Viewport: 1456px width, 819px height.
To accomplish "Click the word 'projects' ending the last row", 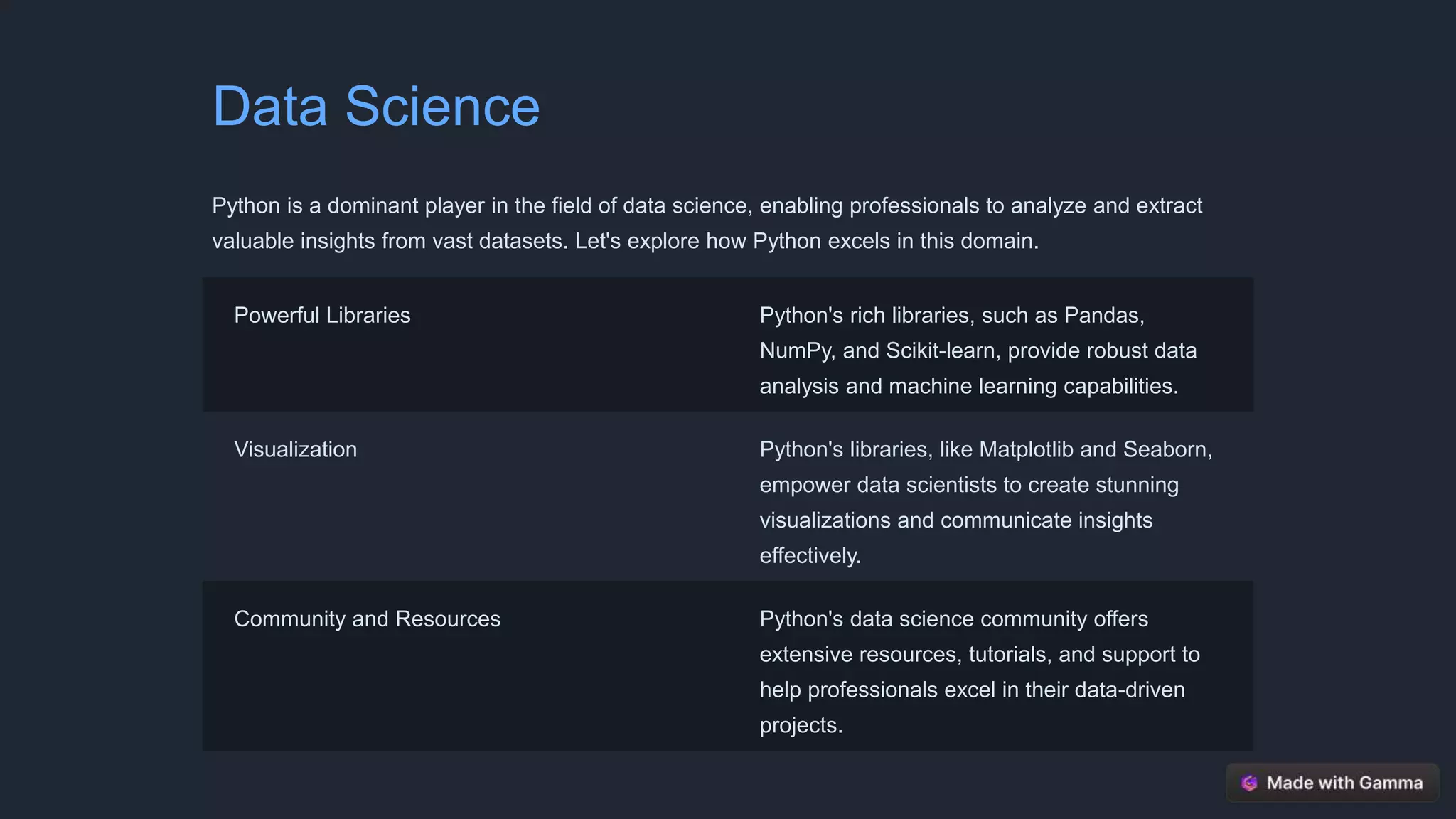I will pyautogui.click(x=799, y=725).
